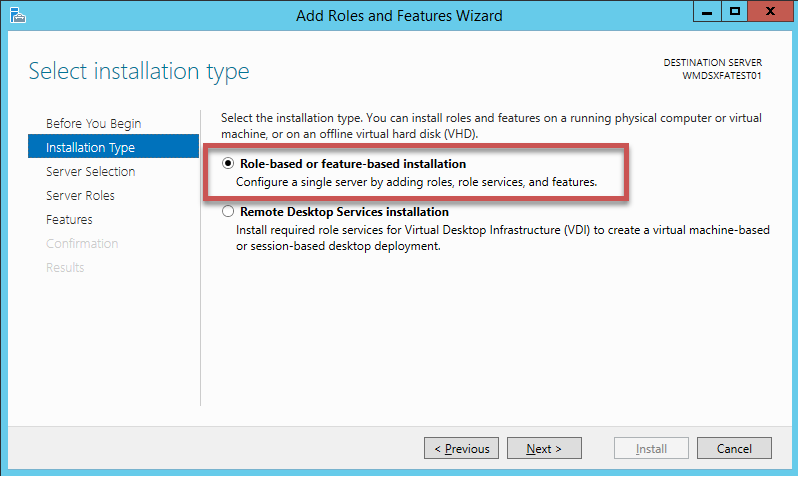Image resolution: width=798 pixels, height=477 pixels.
Task: Click the disabled Install button
Action: (651, 449)
